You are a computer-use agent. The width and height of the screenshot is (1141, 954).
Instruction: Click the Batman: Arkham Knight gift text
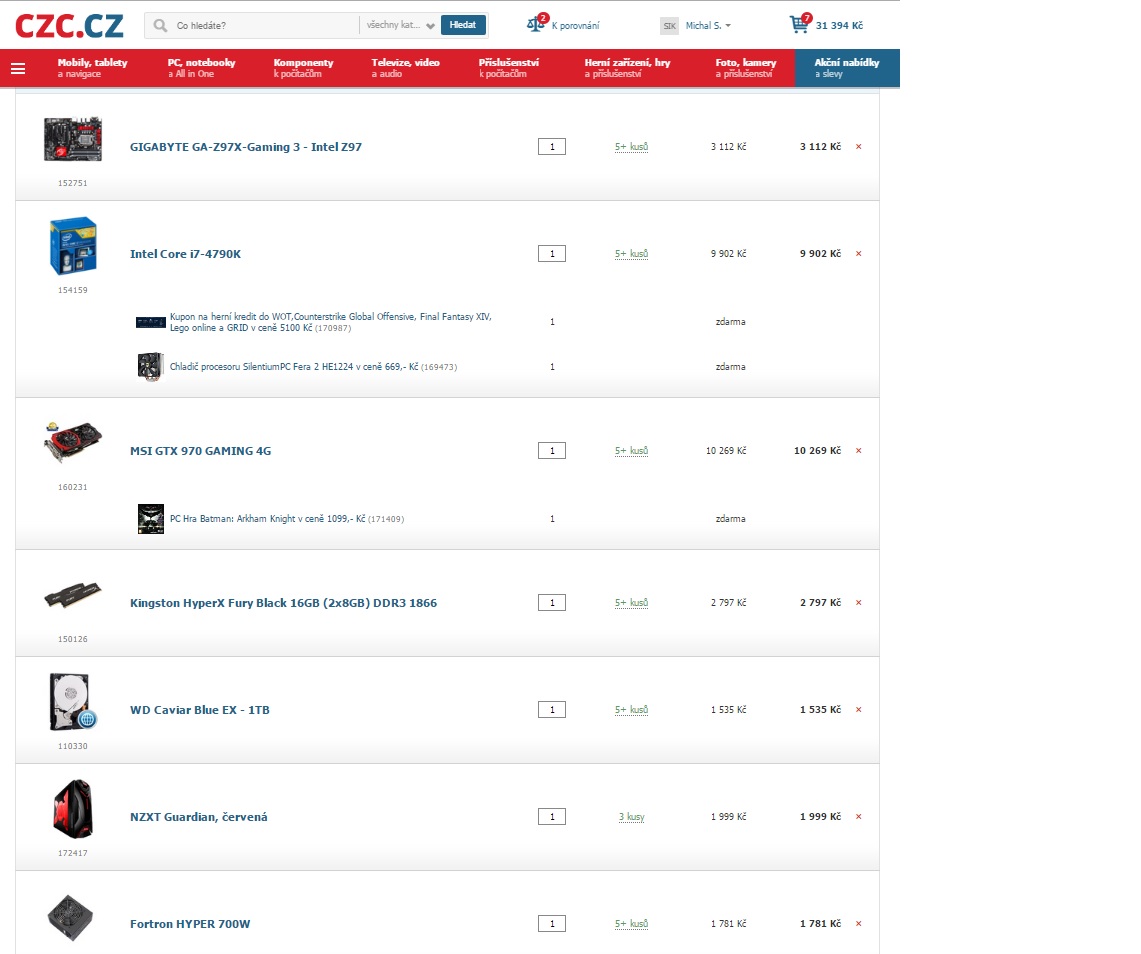(287, 519)
